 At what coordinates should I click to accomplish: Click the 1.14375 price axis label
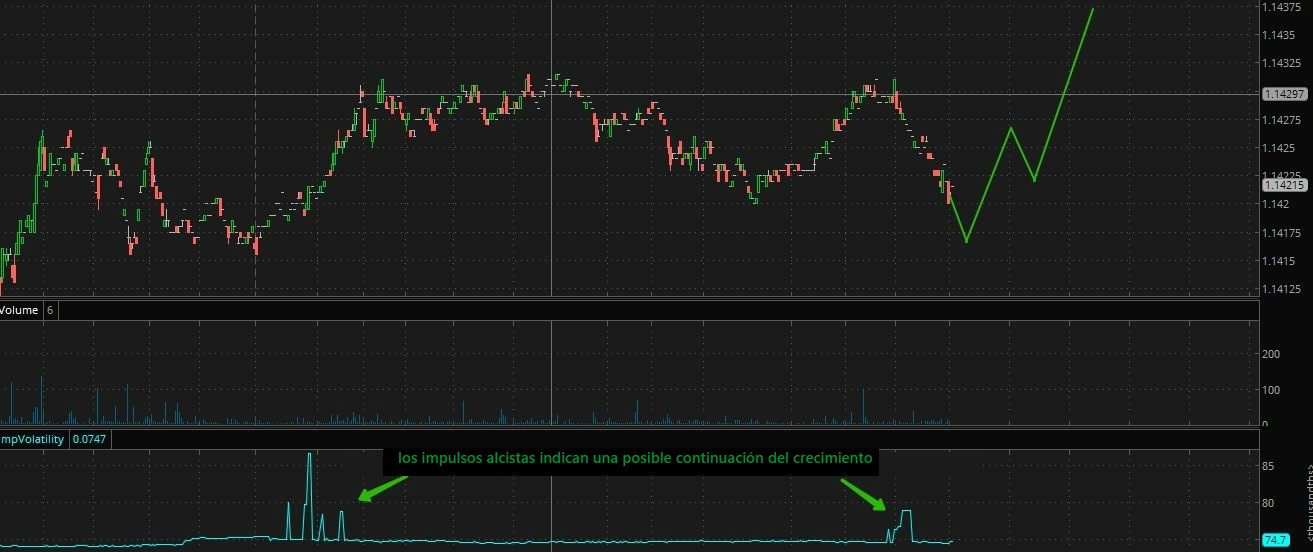[x=1284, y=7]
